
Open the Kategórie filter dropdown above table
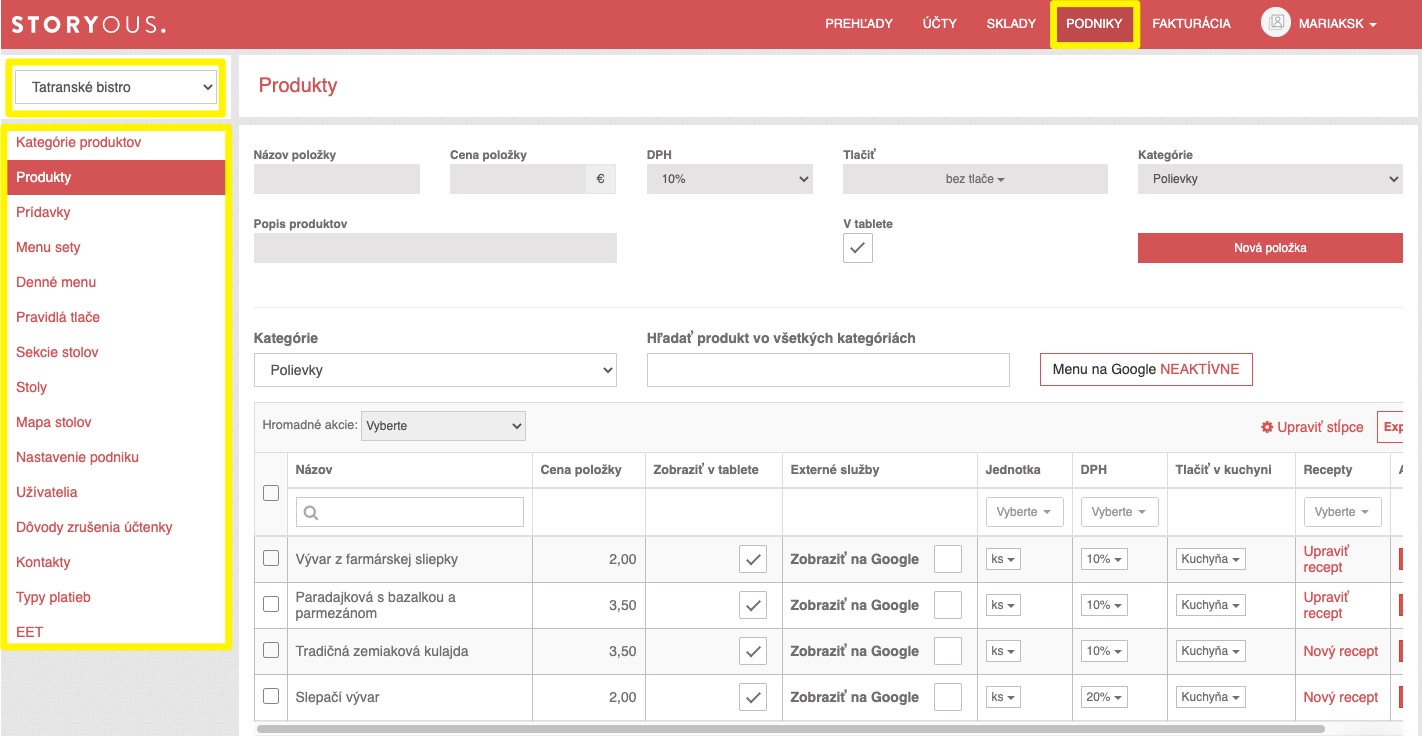click(435, 370)
